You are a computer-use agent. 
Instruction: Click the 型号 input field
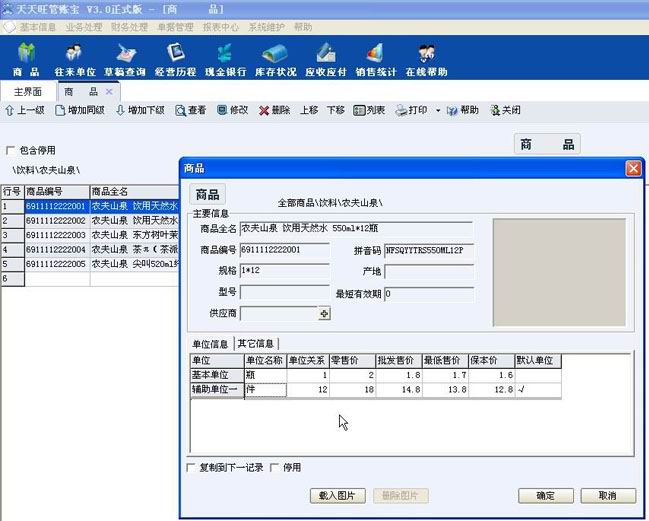[285, 292]
